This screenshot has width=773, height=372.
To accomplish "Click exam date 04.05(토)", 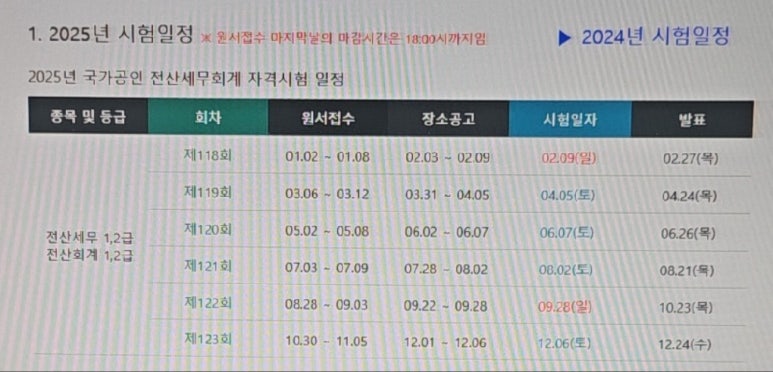I will (568, 196).
